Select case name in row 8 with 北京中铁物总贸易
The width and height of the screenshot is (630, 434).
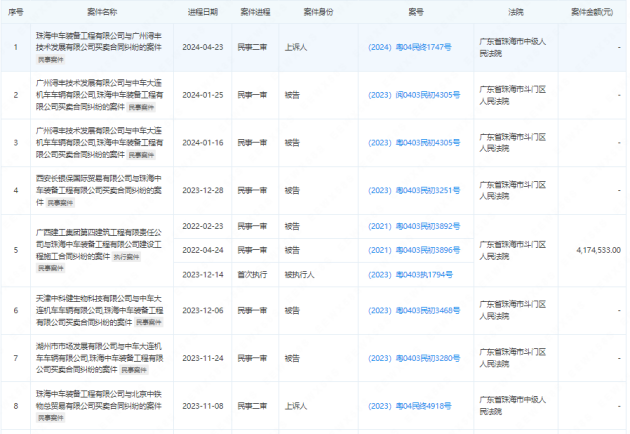point(99,400)
